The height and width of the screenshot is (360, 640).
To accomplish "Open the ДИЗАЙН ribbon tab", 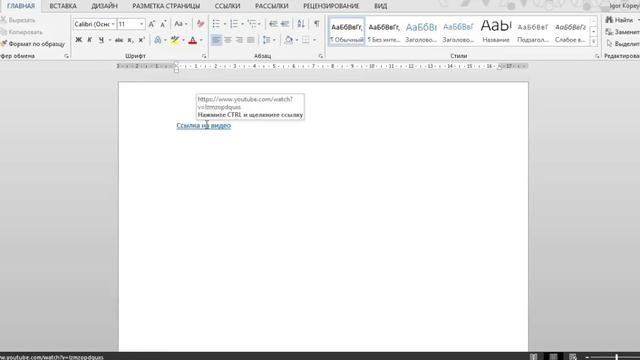I will (104, 6).
